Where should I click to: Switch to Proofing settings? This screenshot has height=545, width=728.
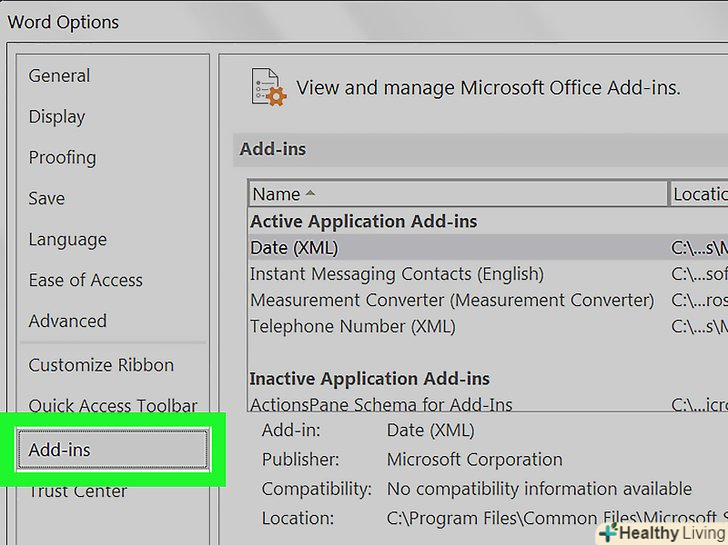pos(62,158)
